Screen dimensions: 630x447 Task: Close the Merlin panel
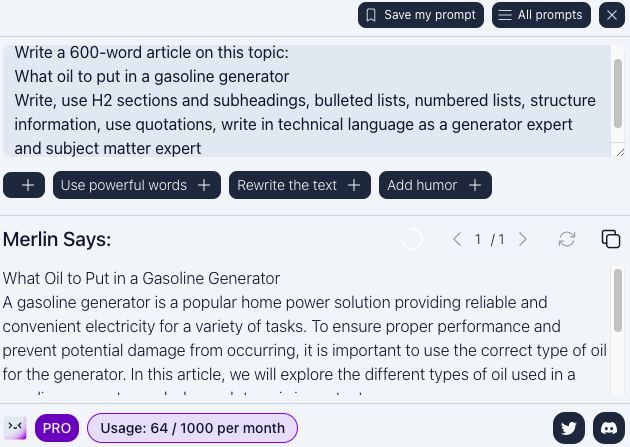tap(612, 15)
